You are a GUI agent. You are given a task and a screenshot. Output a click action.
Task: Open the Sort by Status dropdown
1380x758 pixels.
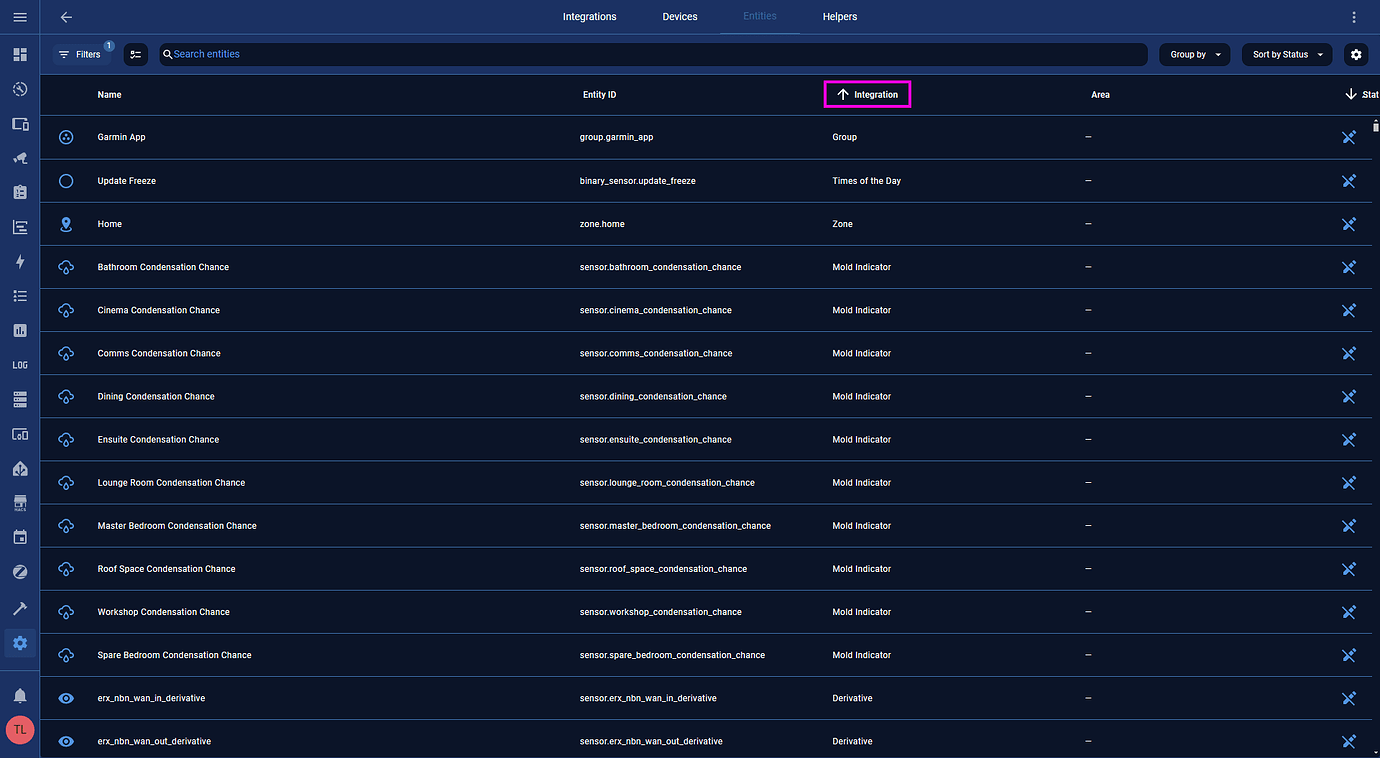[x=1287, y=55]
